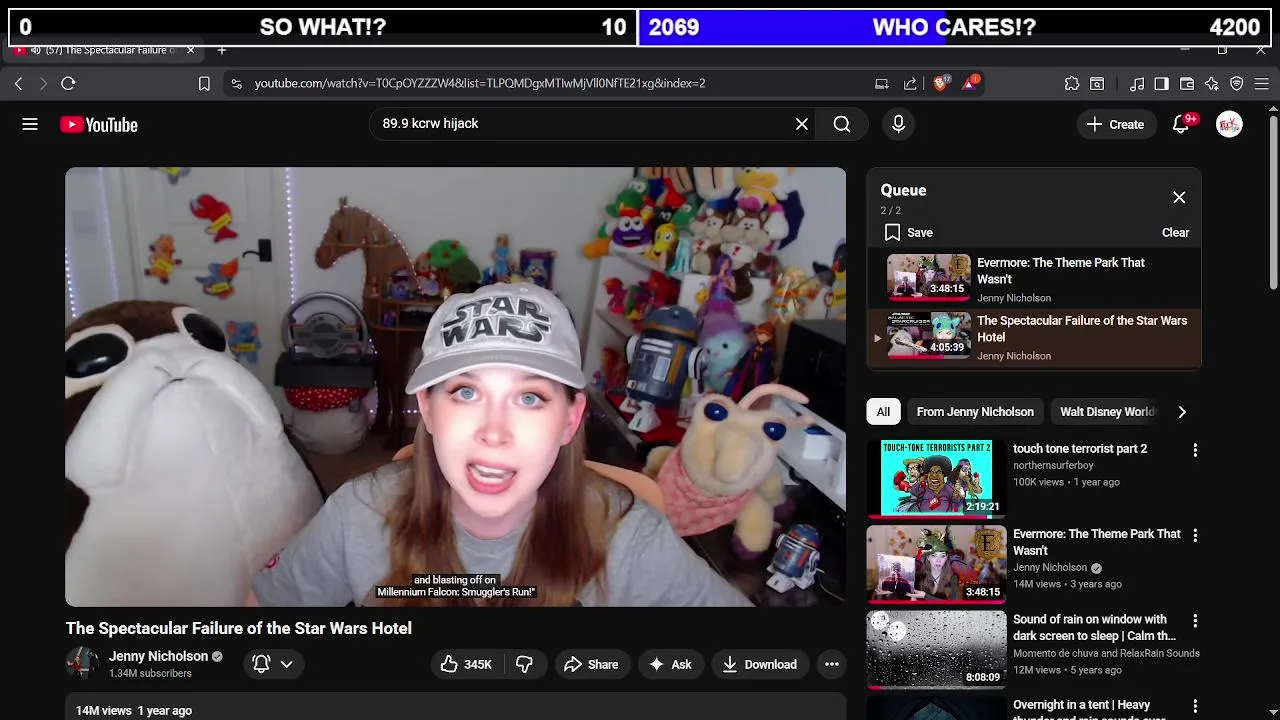Open site settings icon in address bar

coord(236,83)
